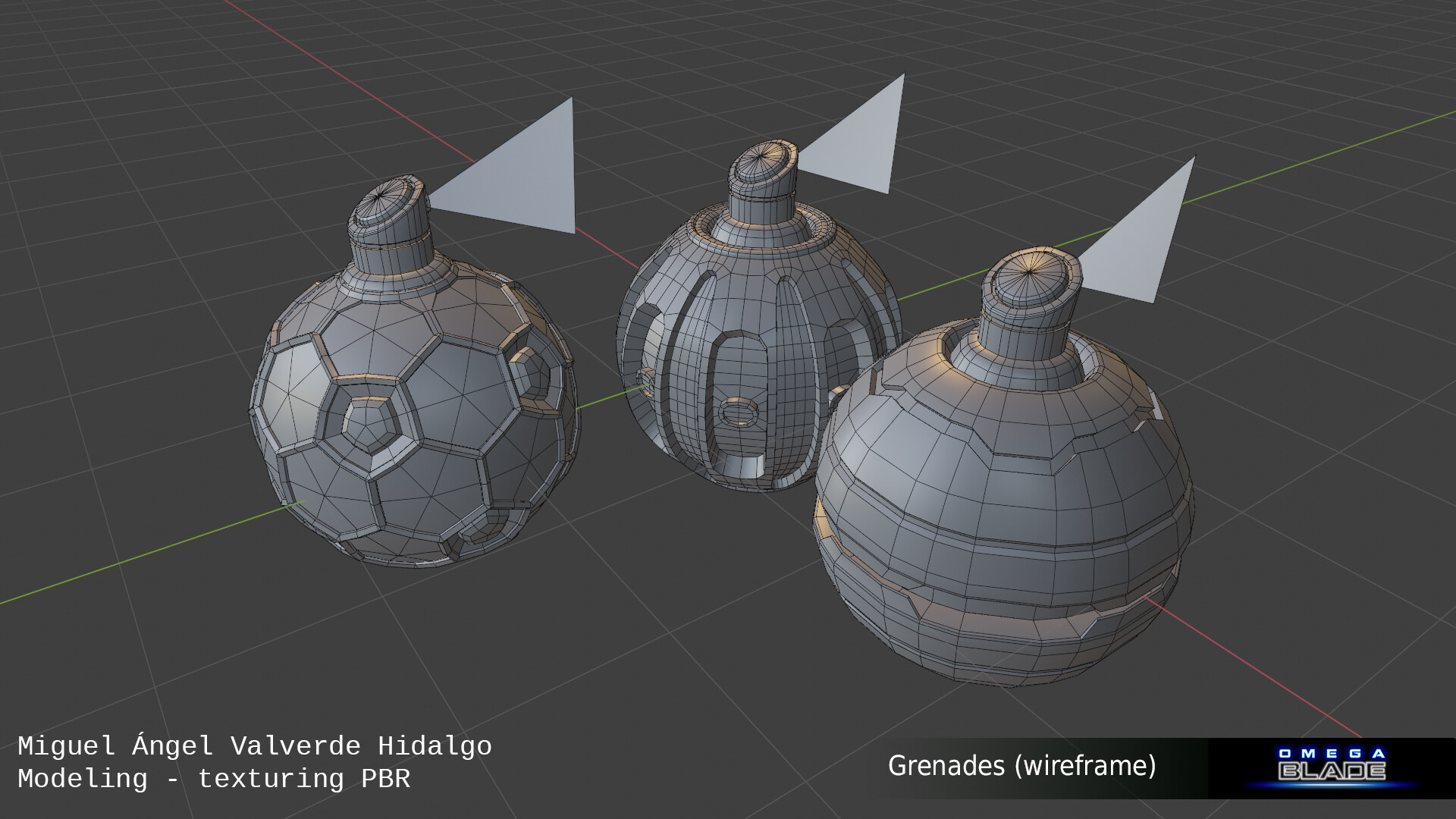Select the right grenade's top cap
The width and height of the screenshot is (1456, 819).
click(1031, 277)
